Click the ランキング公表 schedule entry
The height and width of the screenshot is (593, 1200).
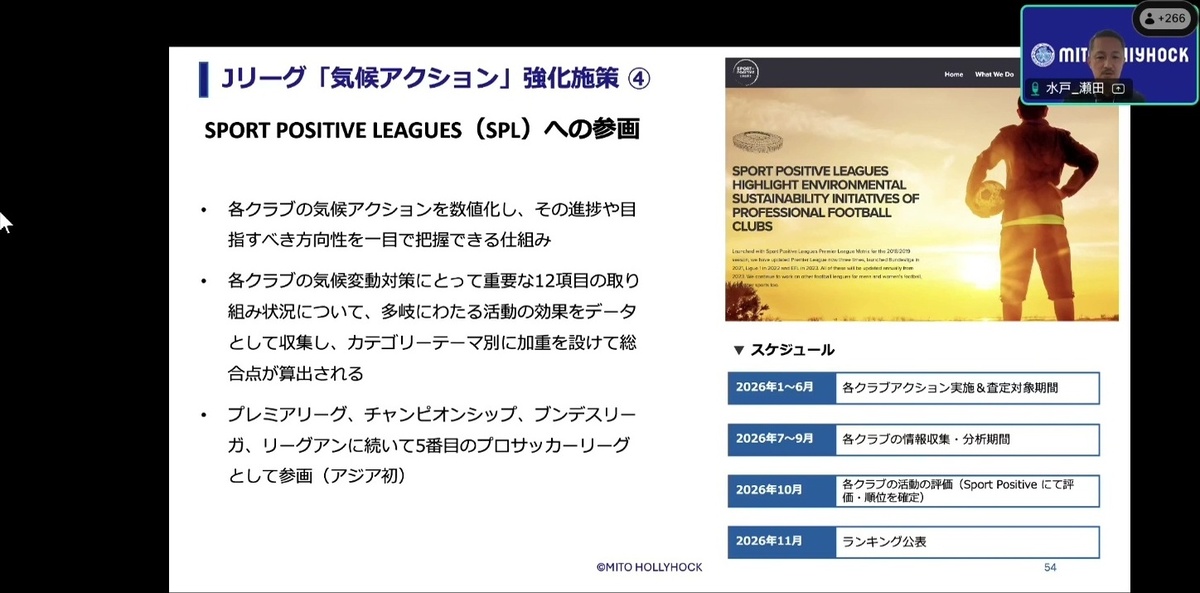967,542
